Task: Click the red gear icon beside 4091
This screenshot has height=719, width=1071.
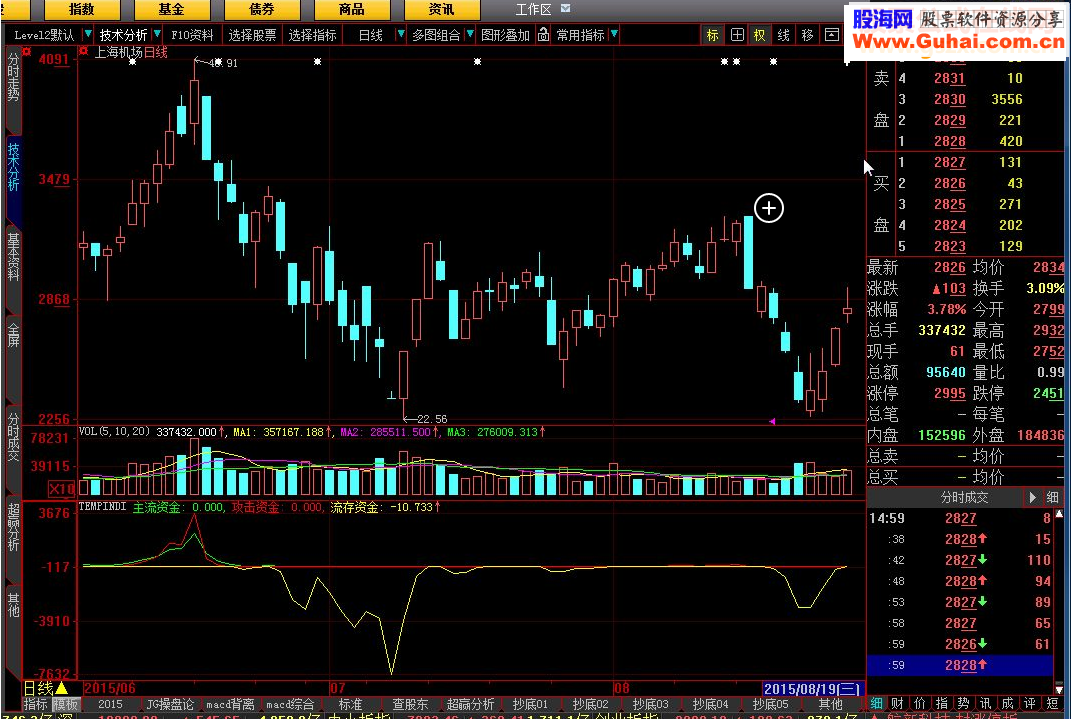Action: [27, 51]
